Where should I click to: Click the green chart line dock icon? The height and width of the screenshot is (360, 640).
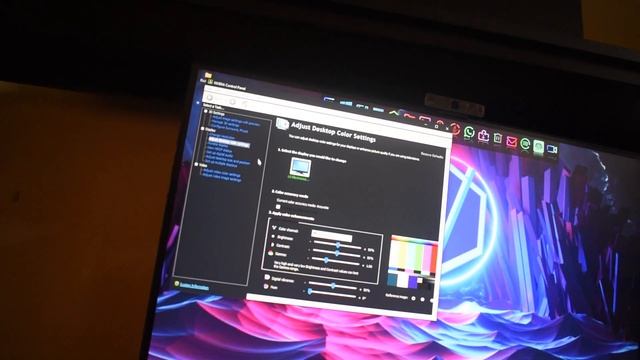click(393, 113)
